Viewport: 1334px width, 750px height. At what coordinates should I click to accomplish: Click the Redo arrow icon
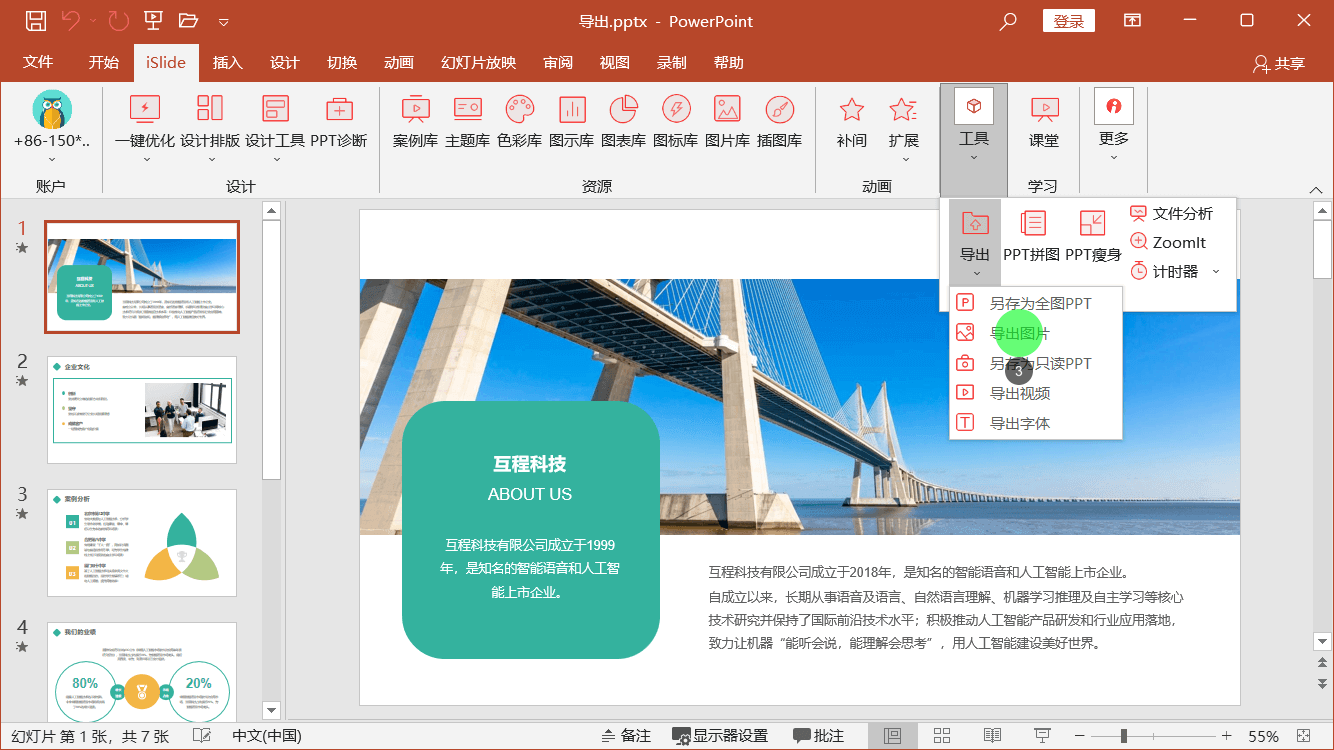(118, 21)
